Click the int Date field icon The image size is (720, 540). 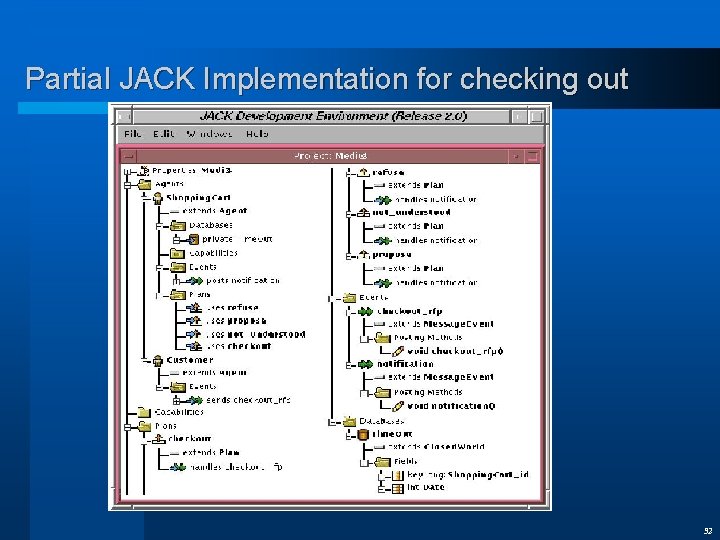[398, 488]
